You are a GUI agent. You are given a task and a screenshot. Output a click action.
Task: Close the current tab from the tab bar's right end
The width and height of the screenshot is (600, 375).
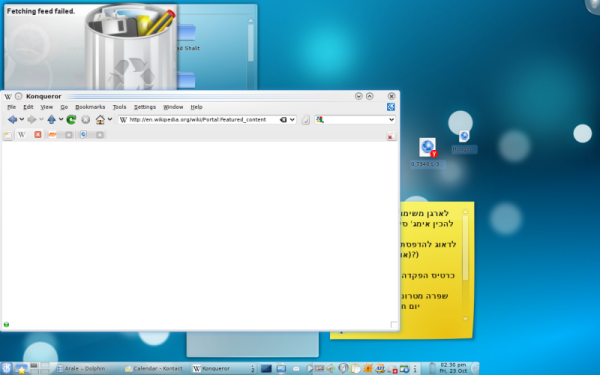[391, 136]
